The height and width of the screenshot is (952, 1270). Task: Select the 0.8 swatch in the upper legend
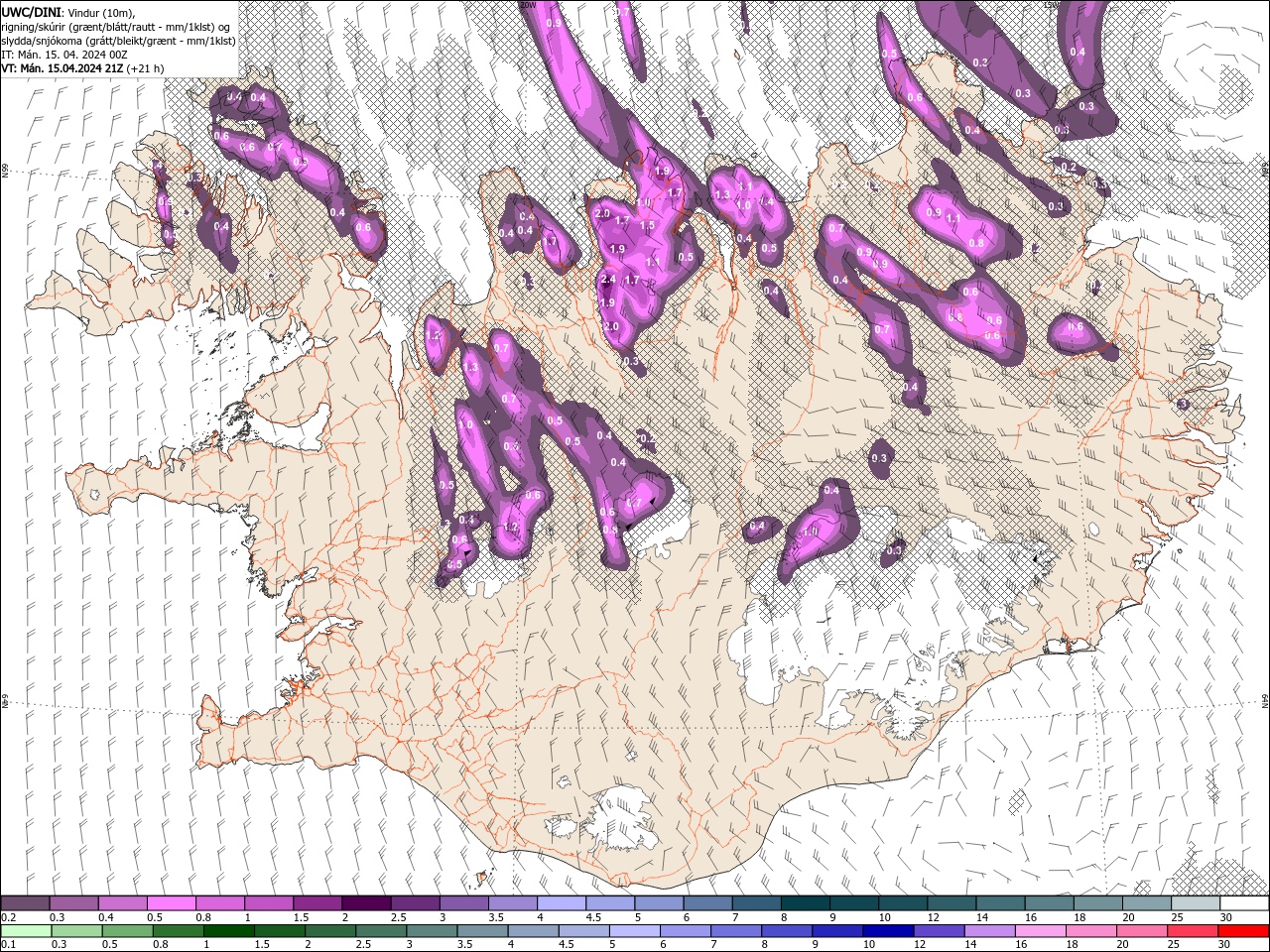click(219, 903)
